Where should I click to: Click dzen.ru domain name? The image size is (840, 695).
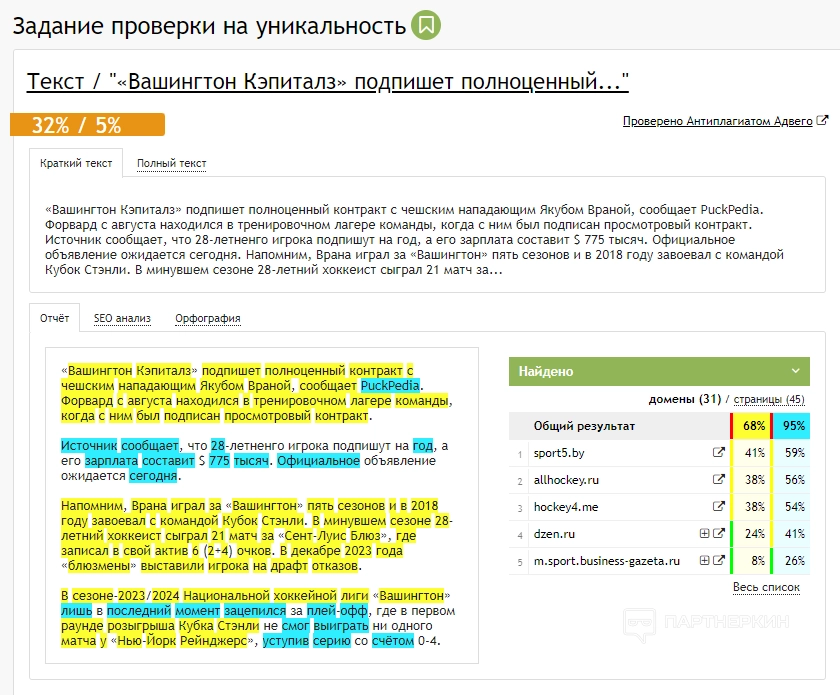(x=554, y=534)
